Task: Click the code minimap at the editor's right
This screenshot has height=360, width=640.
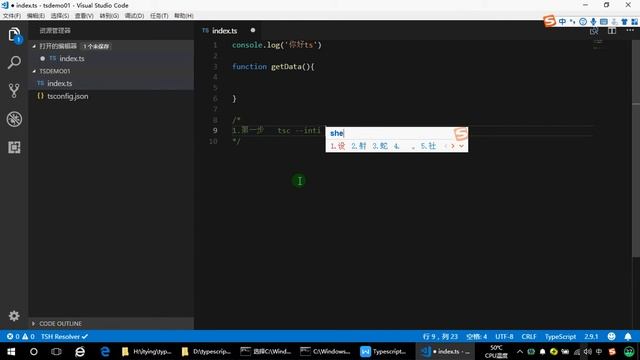Action: click(598, 44)
